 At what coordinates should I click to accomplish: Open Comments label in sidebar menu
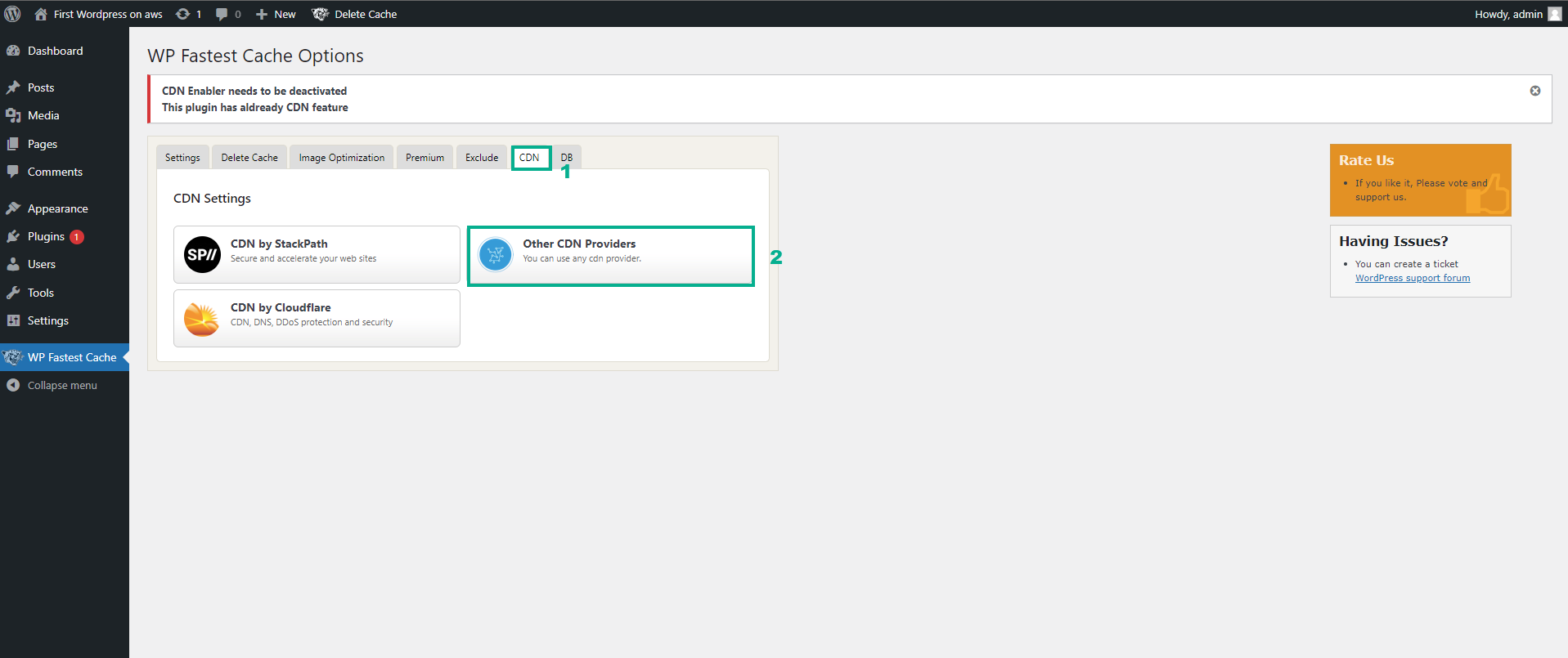[x=55, y=172]
